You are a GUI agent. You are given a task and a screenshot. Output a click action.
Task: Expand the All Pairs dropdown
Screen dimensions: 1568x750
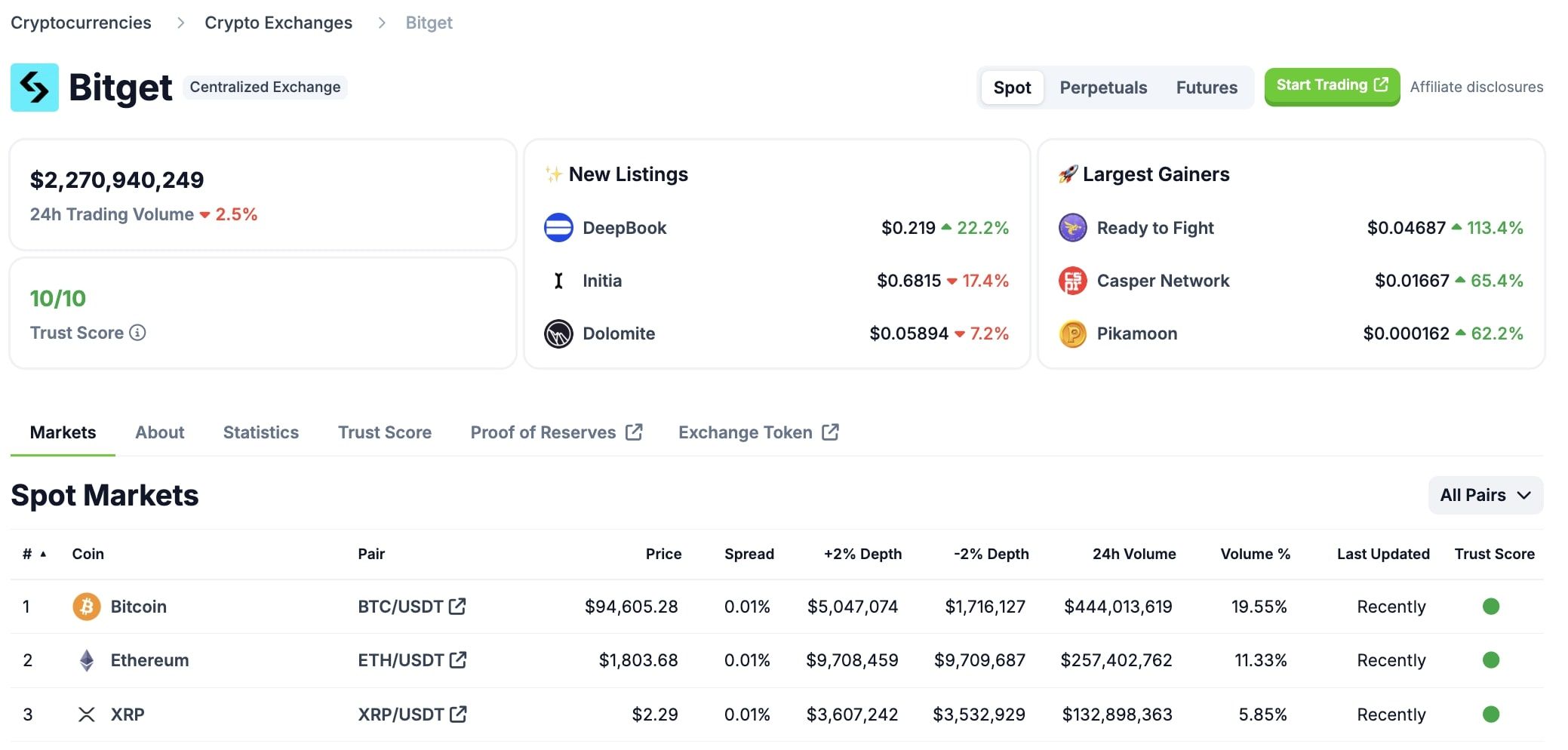click(x=1486, y=495)
